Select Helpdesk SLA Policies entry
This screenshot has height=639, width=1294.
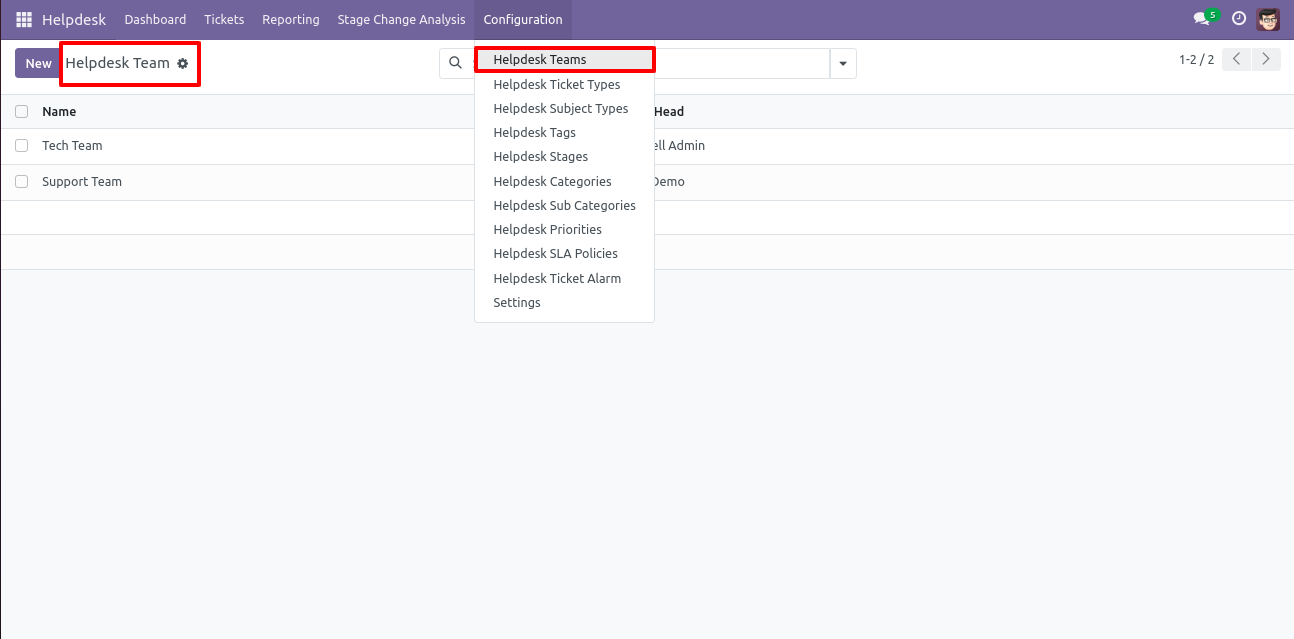point(564,253)
